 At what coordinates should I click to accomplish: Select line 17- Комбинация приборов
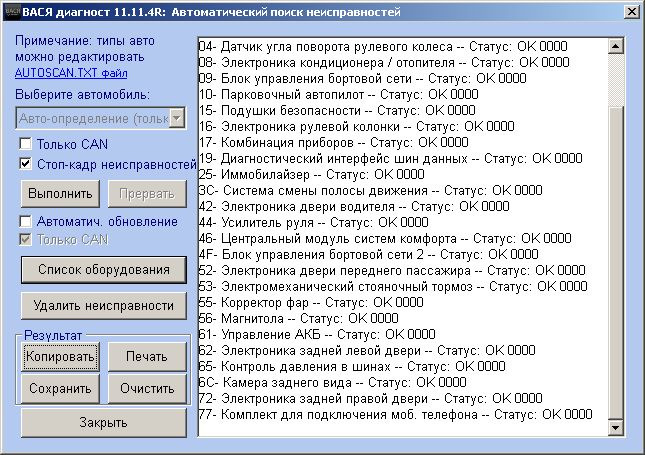pos(334,143)
